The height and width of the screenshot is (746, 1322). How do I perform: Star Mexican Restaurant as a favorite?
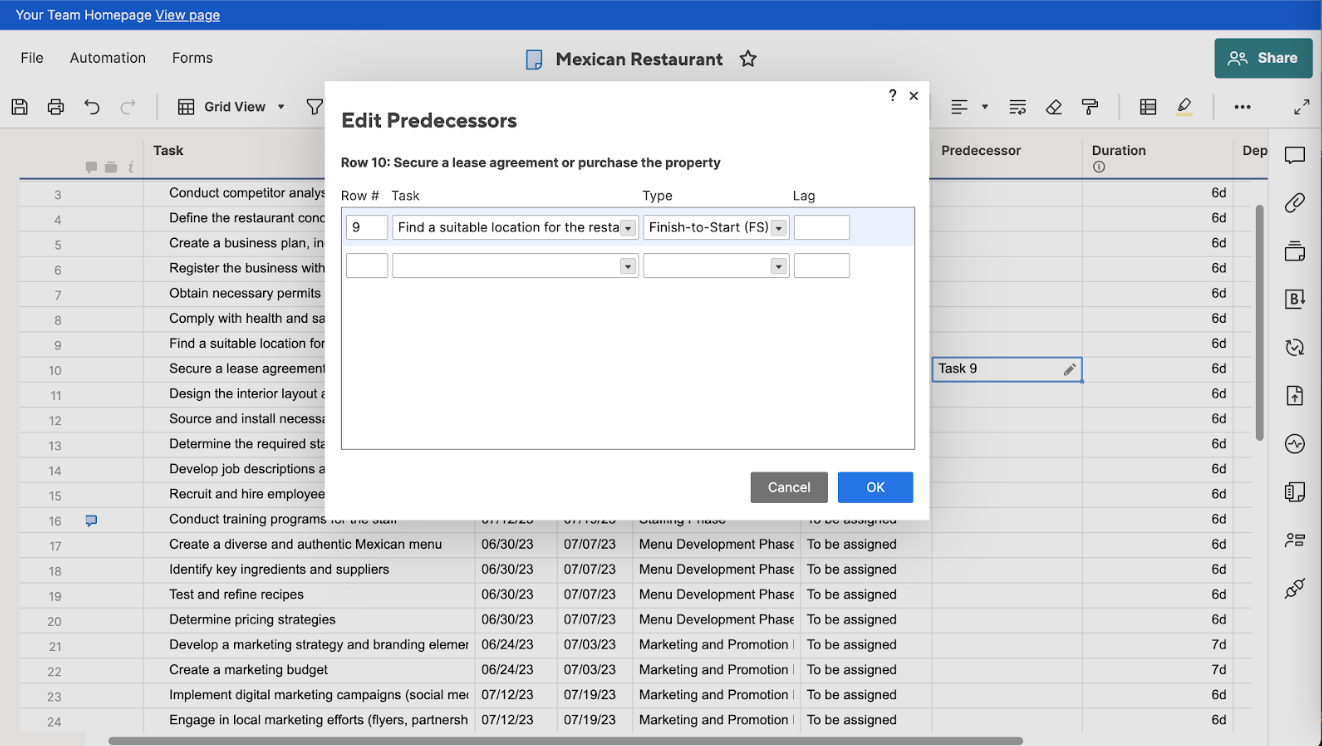(747, 59)
